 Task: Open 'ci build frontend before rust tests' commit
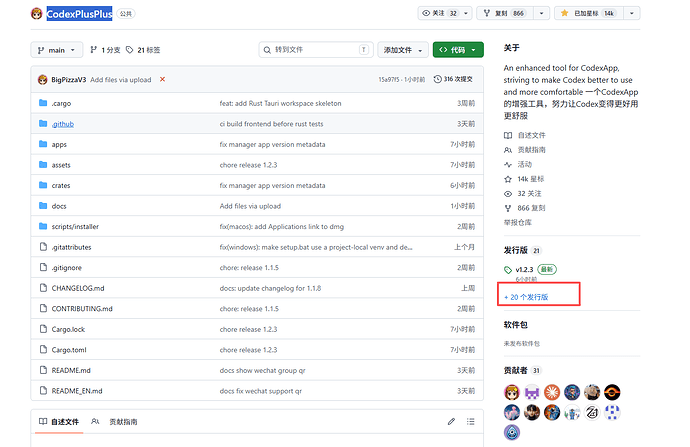pos(272,124)
